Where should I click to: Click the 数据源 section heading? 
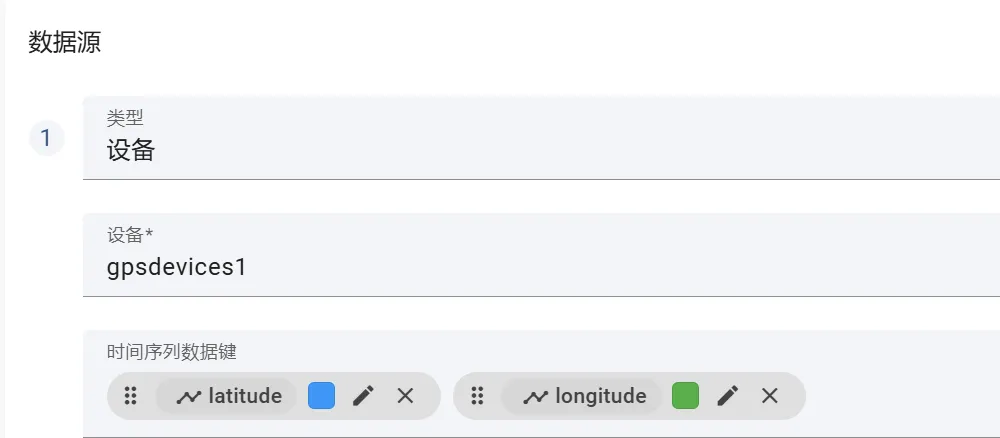64,42
